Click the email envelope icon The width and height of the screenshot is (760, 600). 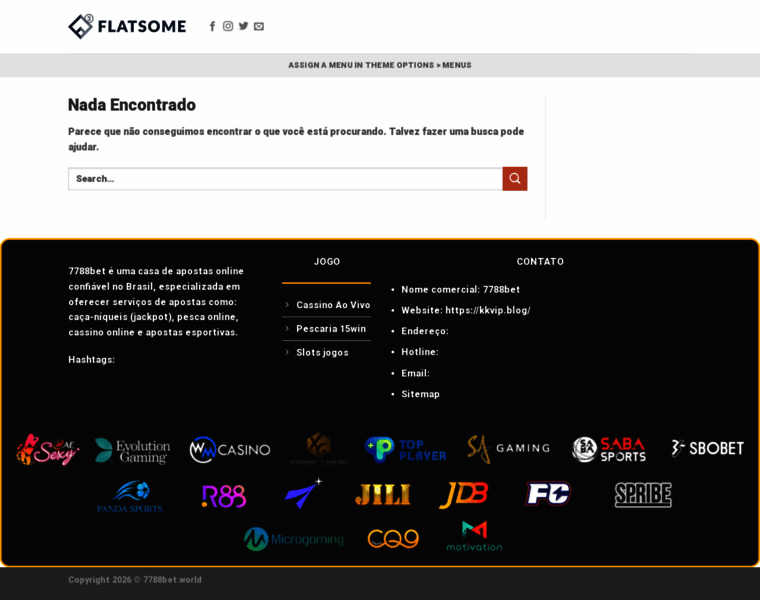click(259, 26)
